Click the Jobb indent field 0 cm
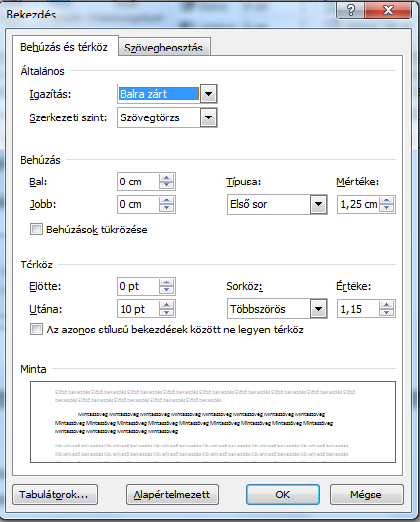This screenshot has width=420, height=522. pyautogui.click(x=138, y=204)
